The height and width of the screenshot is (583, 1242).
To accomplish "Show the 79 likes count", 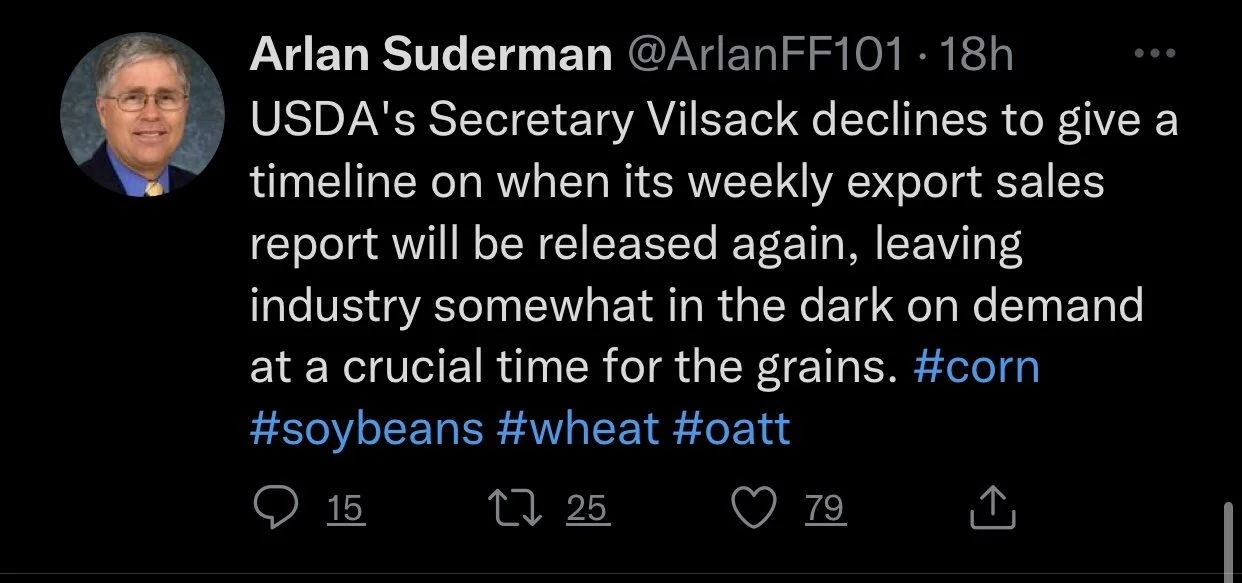I will click(x=825, y=511).
